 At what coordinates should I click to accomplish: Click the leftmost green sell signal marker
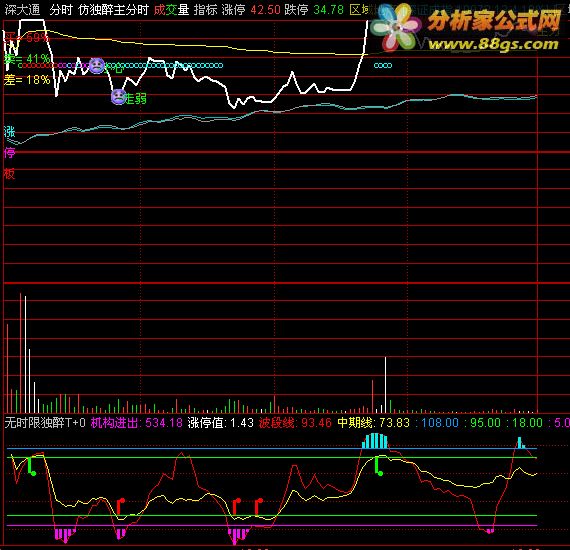point(32,467)
